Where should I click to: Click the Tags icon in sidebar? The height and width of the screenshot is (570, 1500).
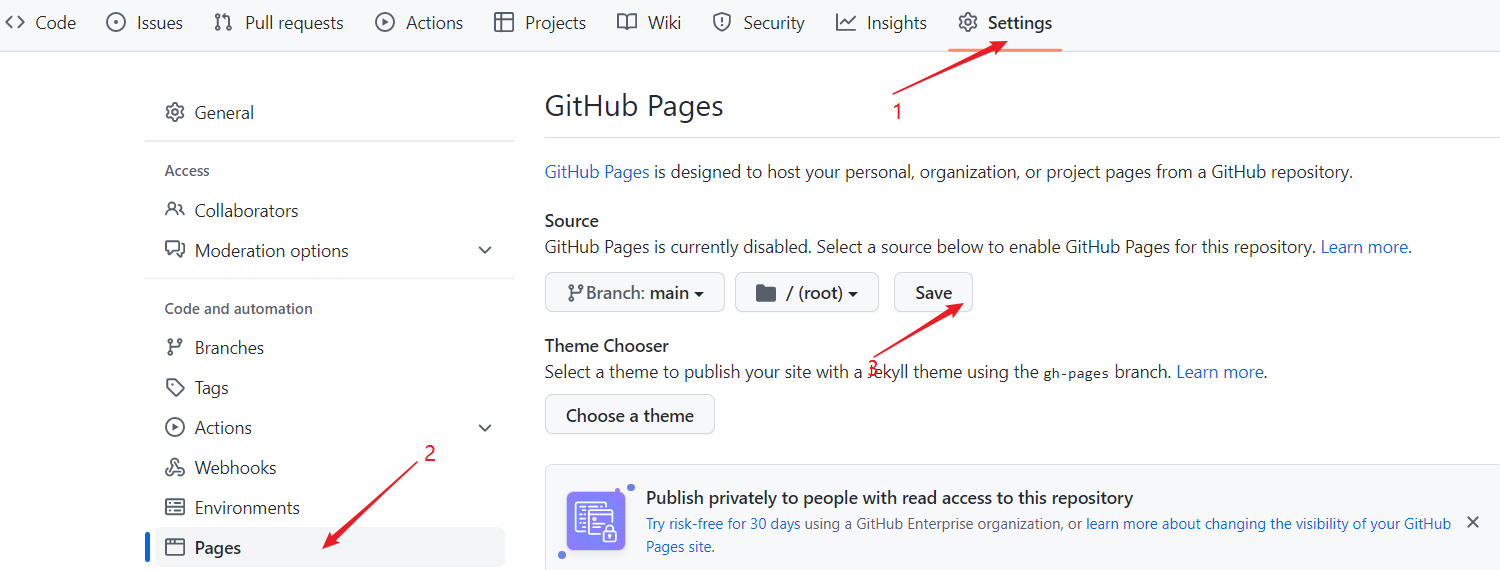click(x=175, y=388)
